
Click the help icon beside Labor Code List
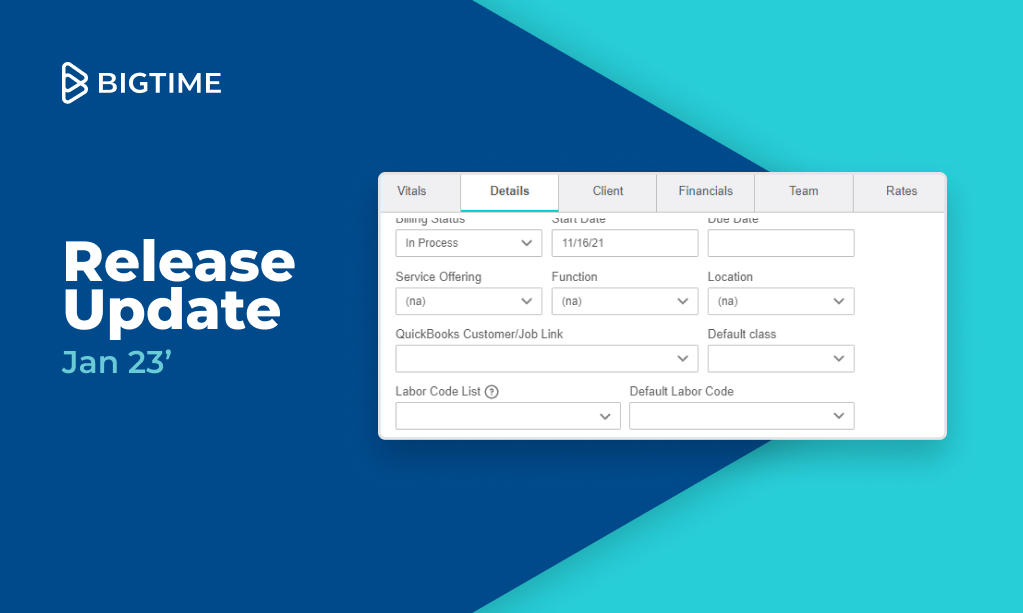point(492,392)
